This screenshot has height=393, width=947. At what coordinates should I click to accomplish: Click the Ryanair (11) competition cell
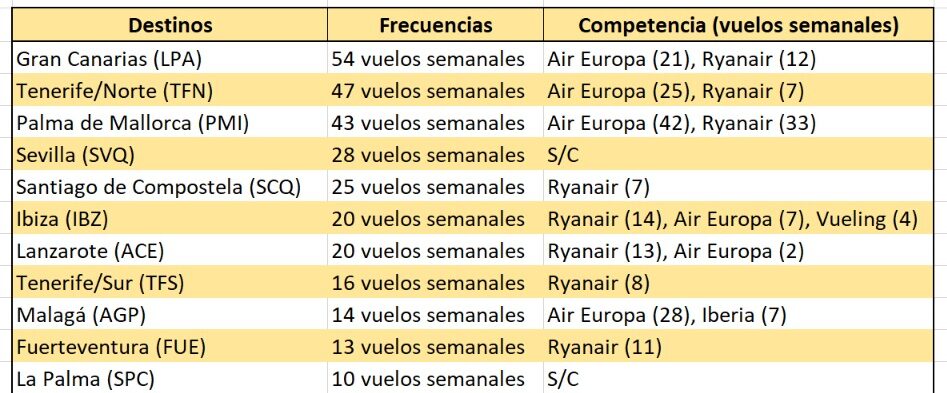click(x=738, y=347)
